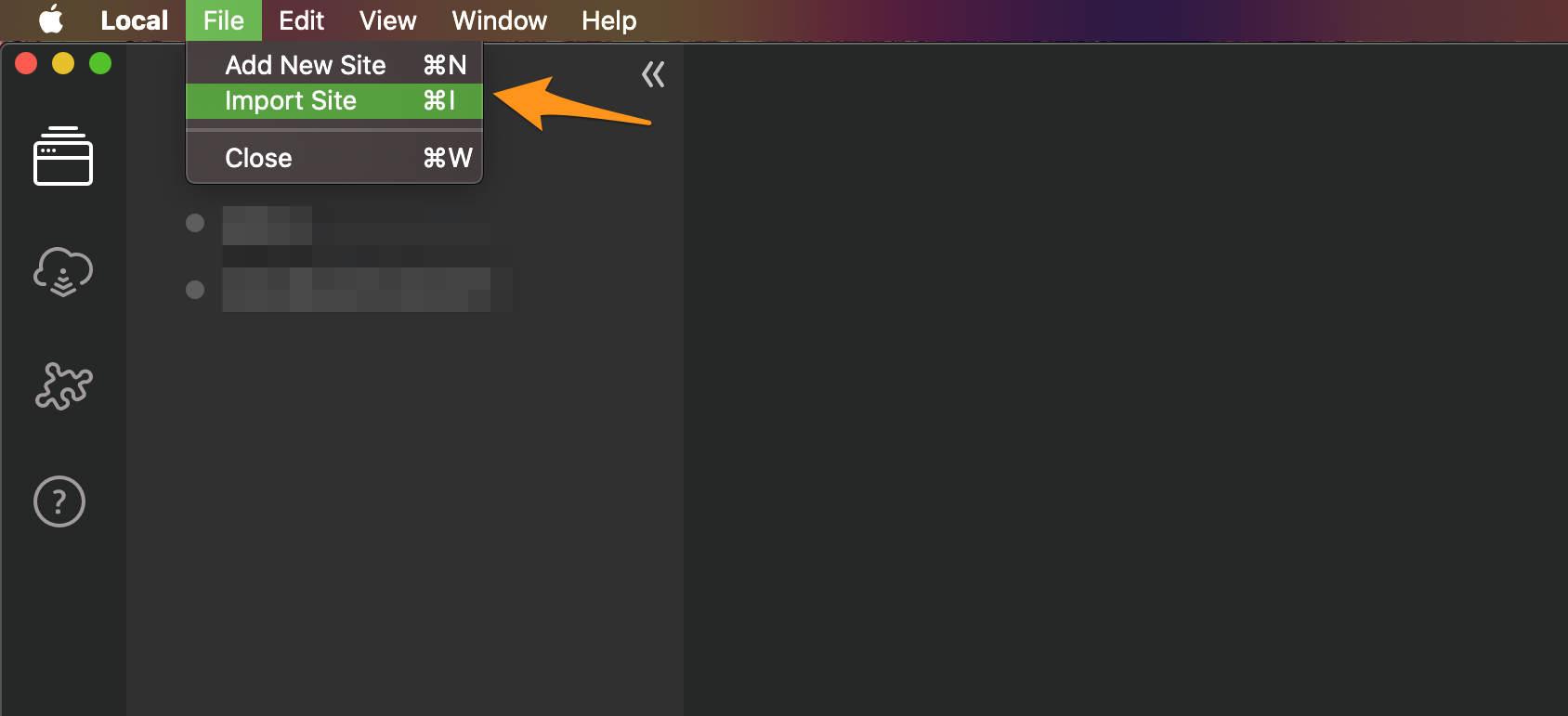Open the Local application menu
This screenshot has height=716, width=1568.
click(135, 20)
